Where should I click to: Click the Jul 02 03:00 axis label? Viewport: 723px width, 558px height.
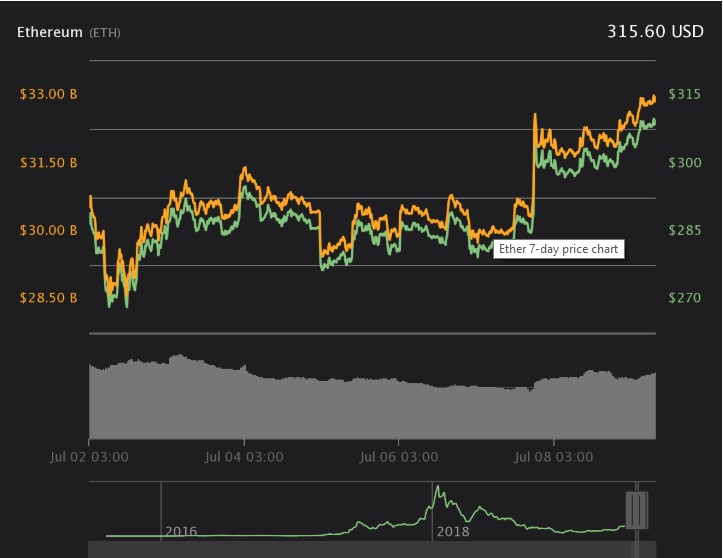[x=89, y=457]
